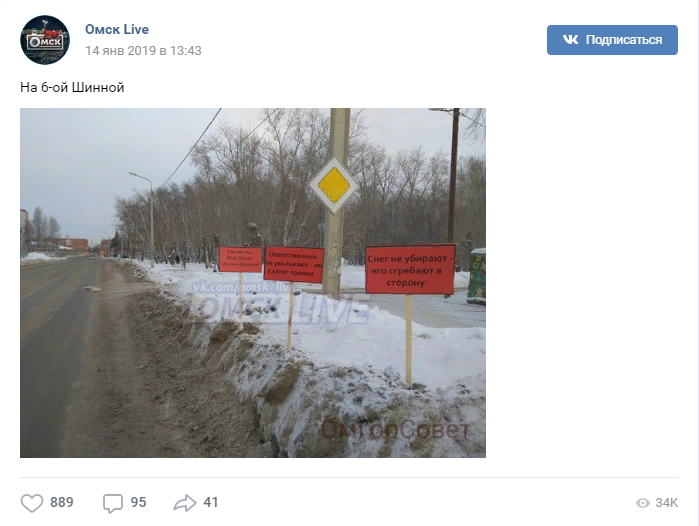The width and height of the screenshot is (699, 526).
Task: Share the post using the arrow icon
Action: click(x=185, y=503)
